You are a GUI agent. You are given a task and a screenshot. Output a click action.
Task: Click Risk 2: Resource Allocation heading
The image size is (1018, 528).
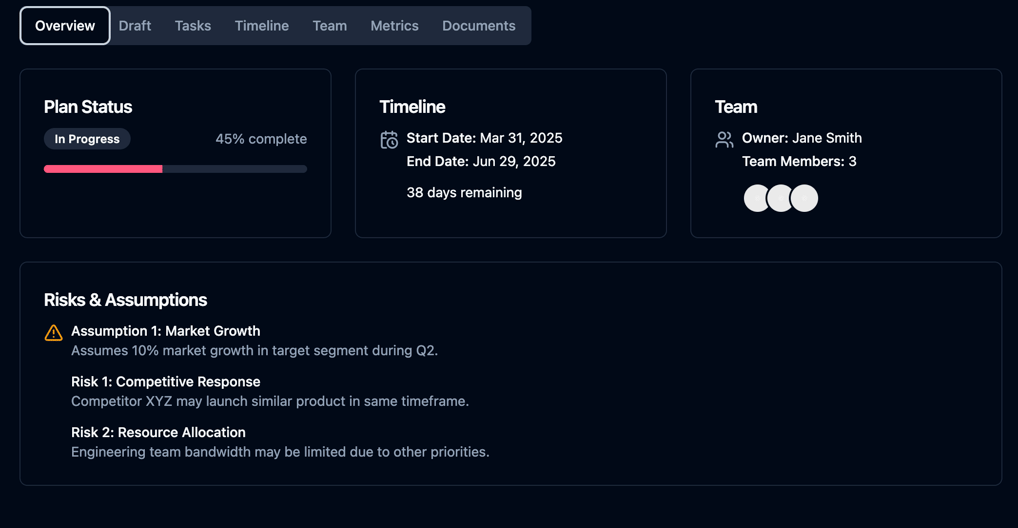coord(158,433)
